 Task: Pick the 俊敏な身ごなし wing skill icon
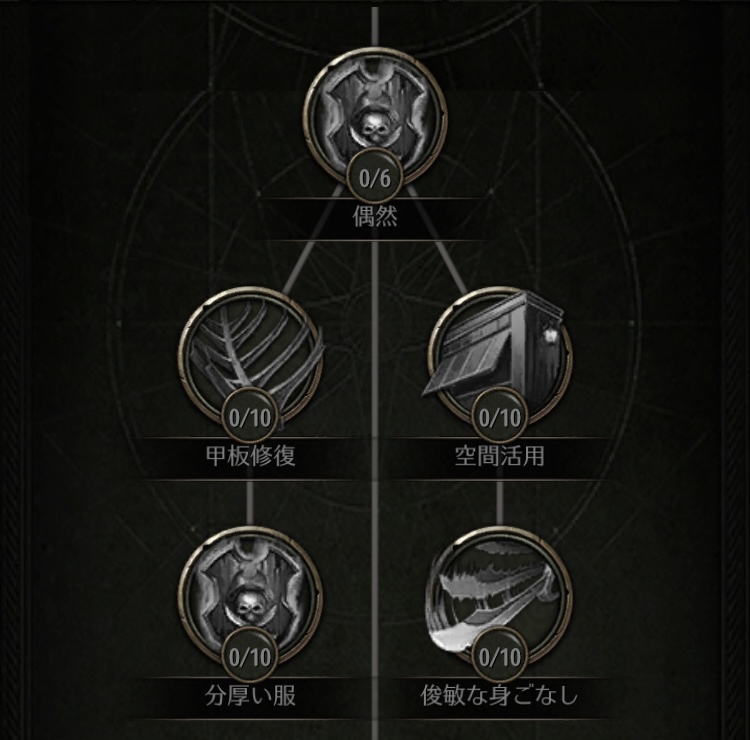500,598
